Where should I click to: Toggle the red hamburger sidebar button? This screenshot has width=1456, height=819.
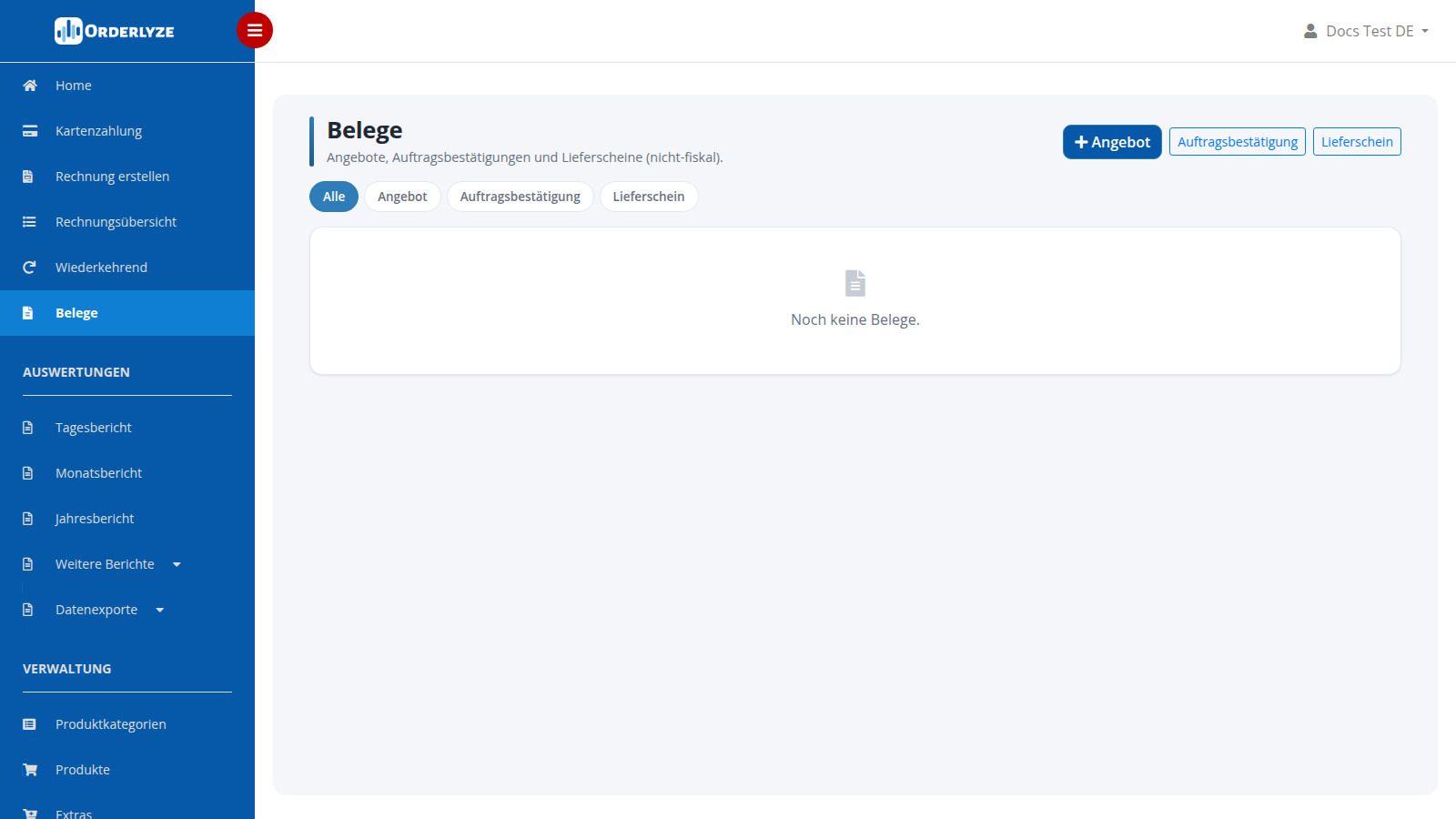[x=255, y=30]
